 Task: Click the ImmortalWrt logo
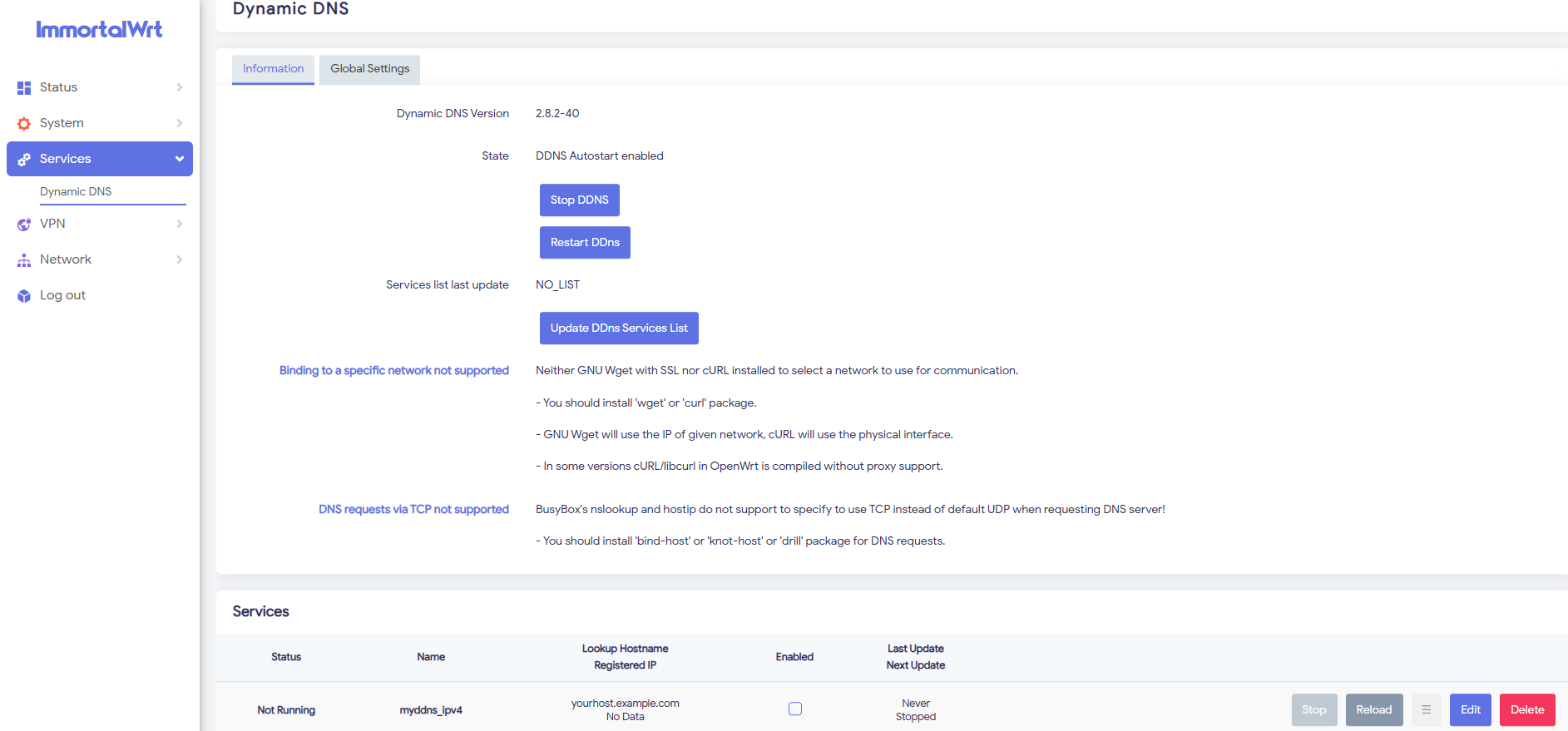[x=99, y=30]
